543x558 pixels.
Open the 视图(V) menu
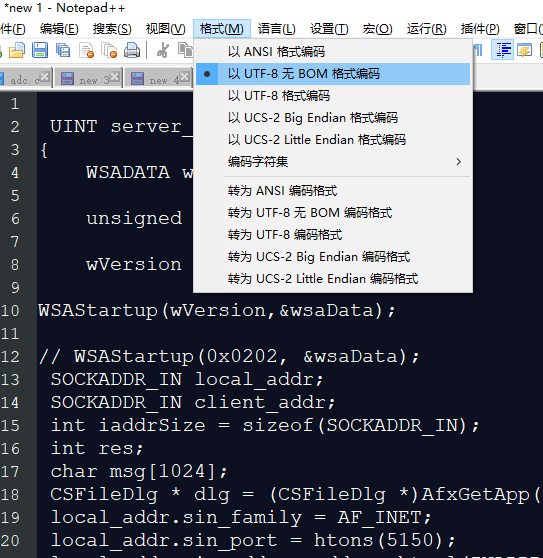coord(165,29)
